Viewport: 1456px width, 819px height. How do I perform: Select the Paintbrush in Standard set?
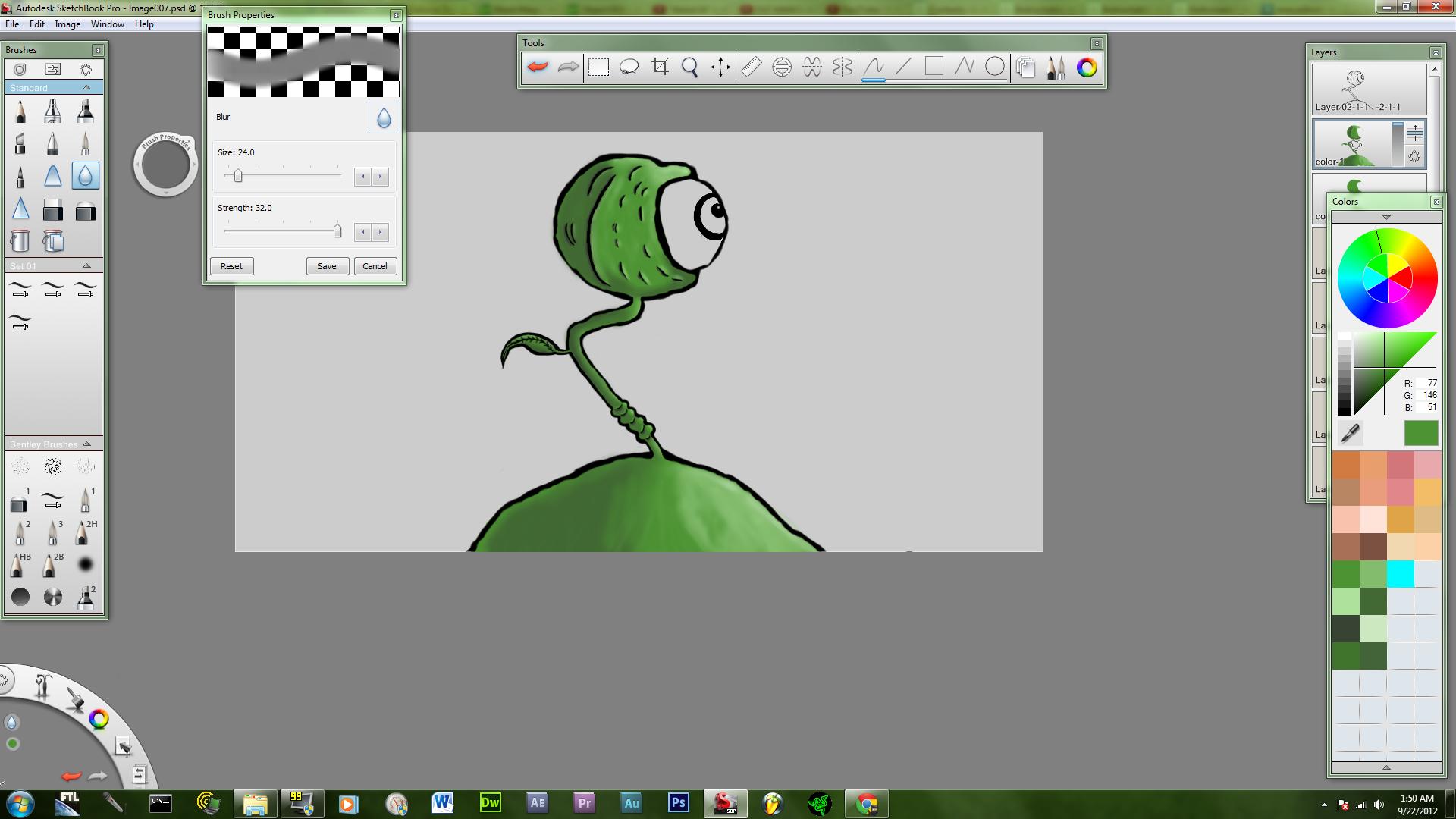click(x=85, y=143)
